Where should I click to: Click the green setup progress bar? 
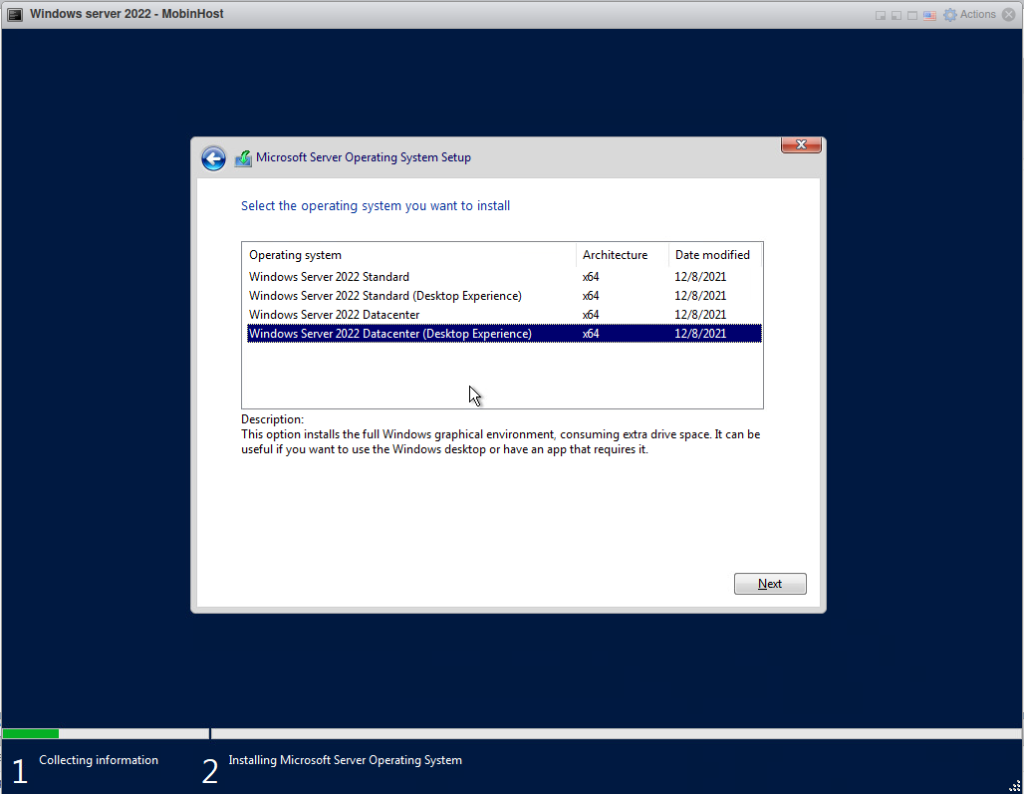pyautogui.click(x=31, y=734)
